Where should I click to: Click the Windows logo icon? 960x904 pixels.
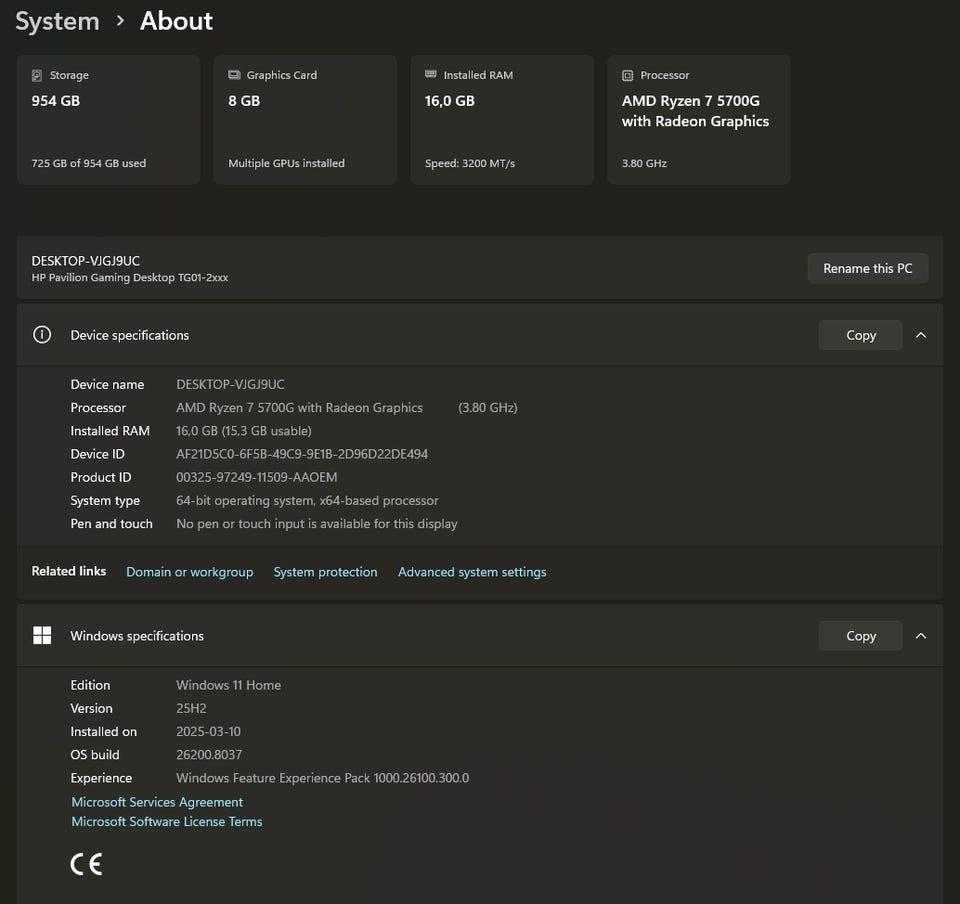click(x=42, y=636)
